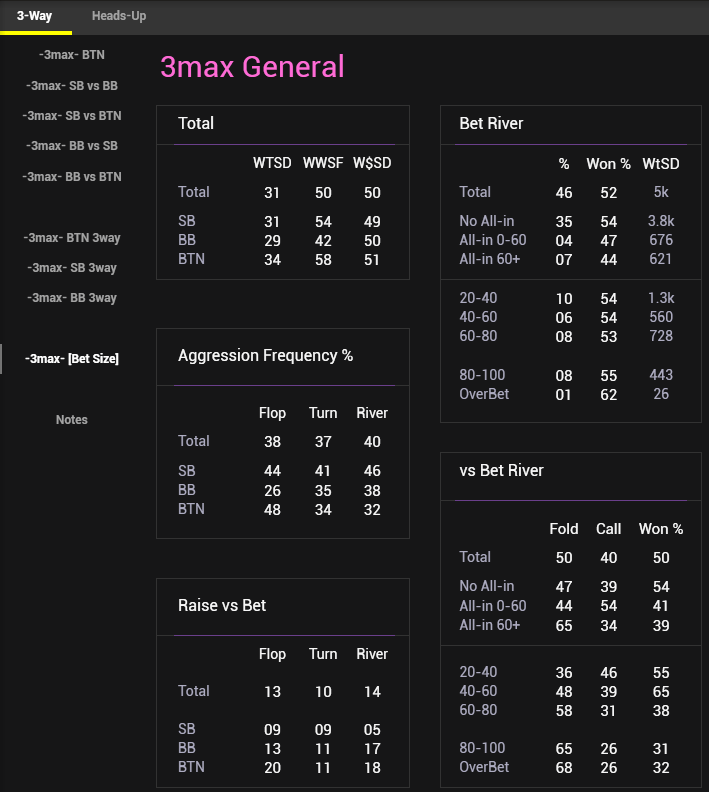Open the -3max- SB vs BB page
This screenshot has height=792, width=709.
72,86
